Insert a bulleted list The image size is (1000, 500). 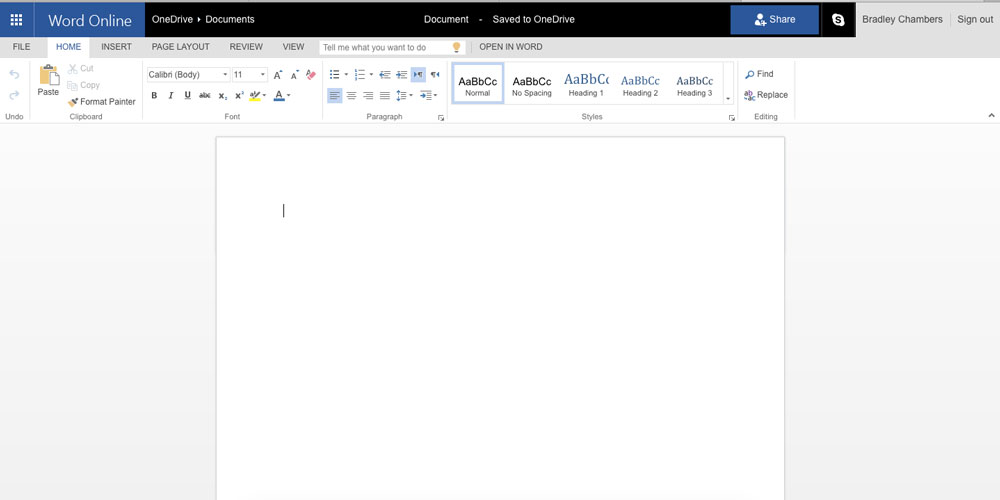[x=335, y=75]
